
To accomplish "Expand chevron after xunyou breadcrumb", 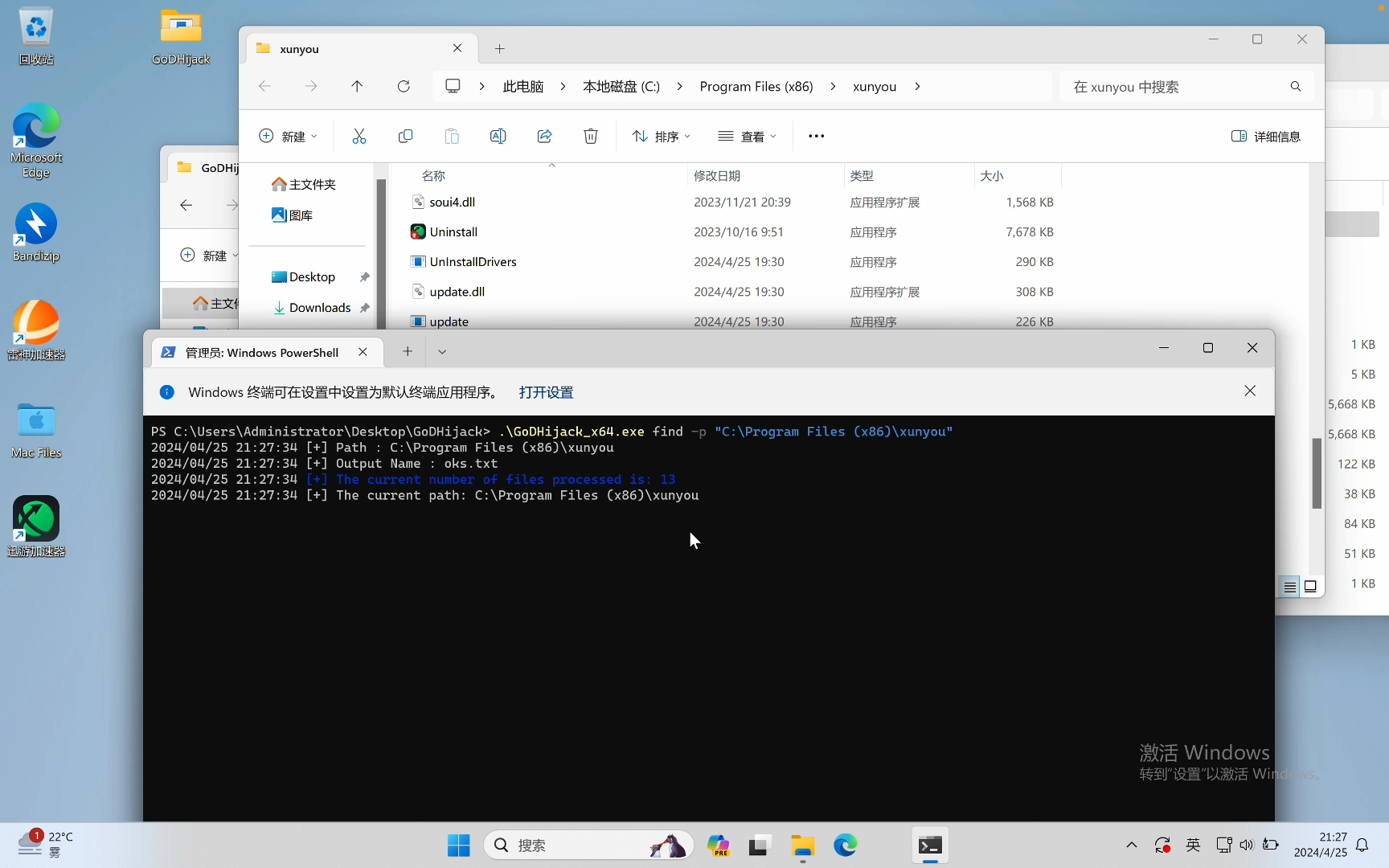I will (x=917, y=86).
